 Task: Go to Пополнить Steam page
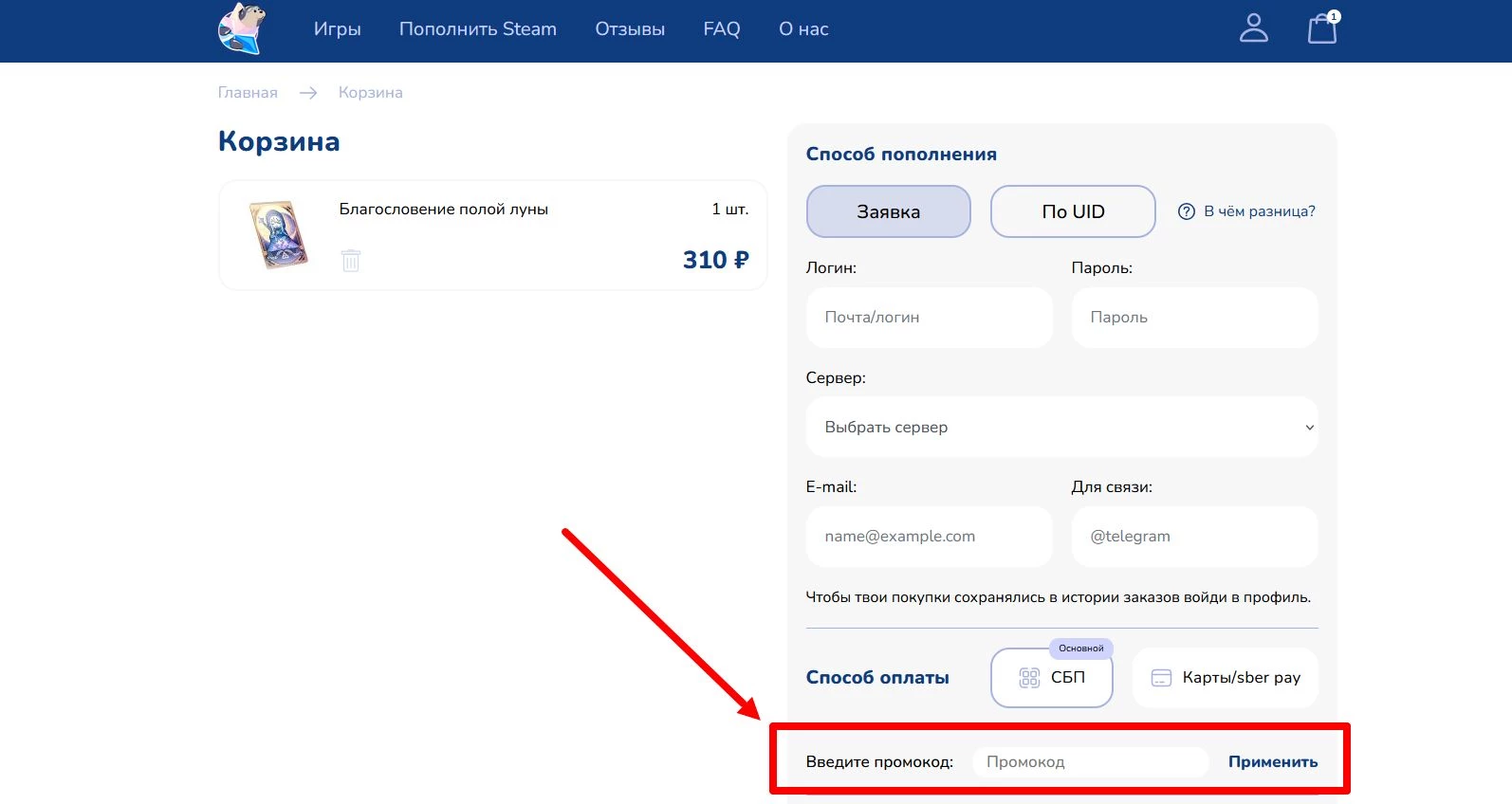point(477,29)
